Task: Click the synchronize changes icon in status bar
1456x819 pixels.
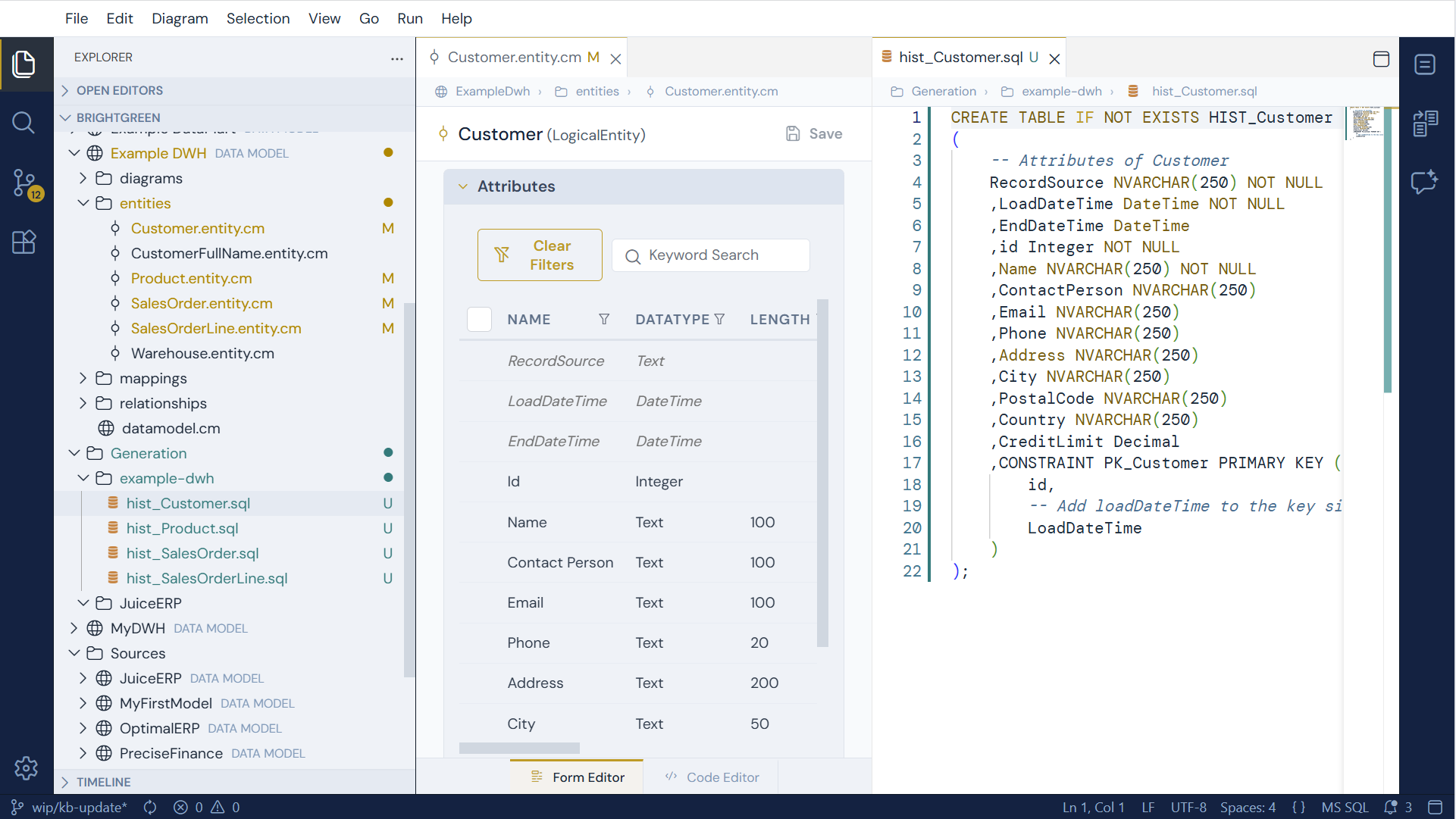Action: pos(150,808)
